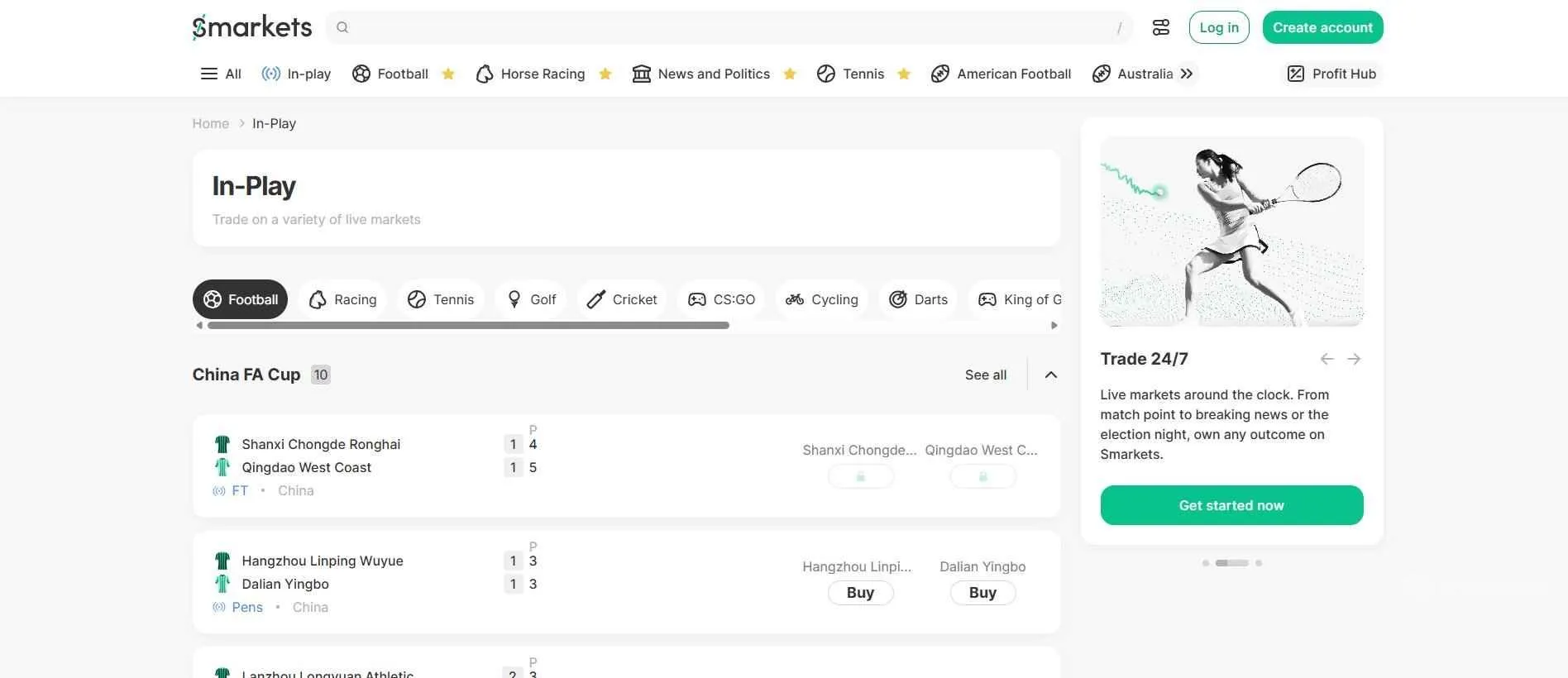Viewport: 1568px width, 678px height.
Task: Select the Football sport tab
Action: tap(240, 299)
